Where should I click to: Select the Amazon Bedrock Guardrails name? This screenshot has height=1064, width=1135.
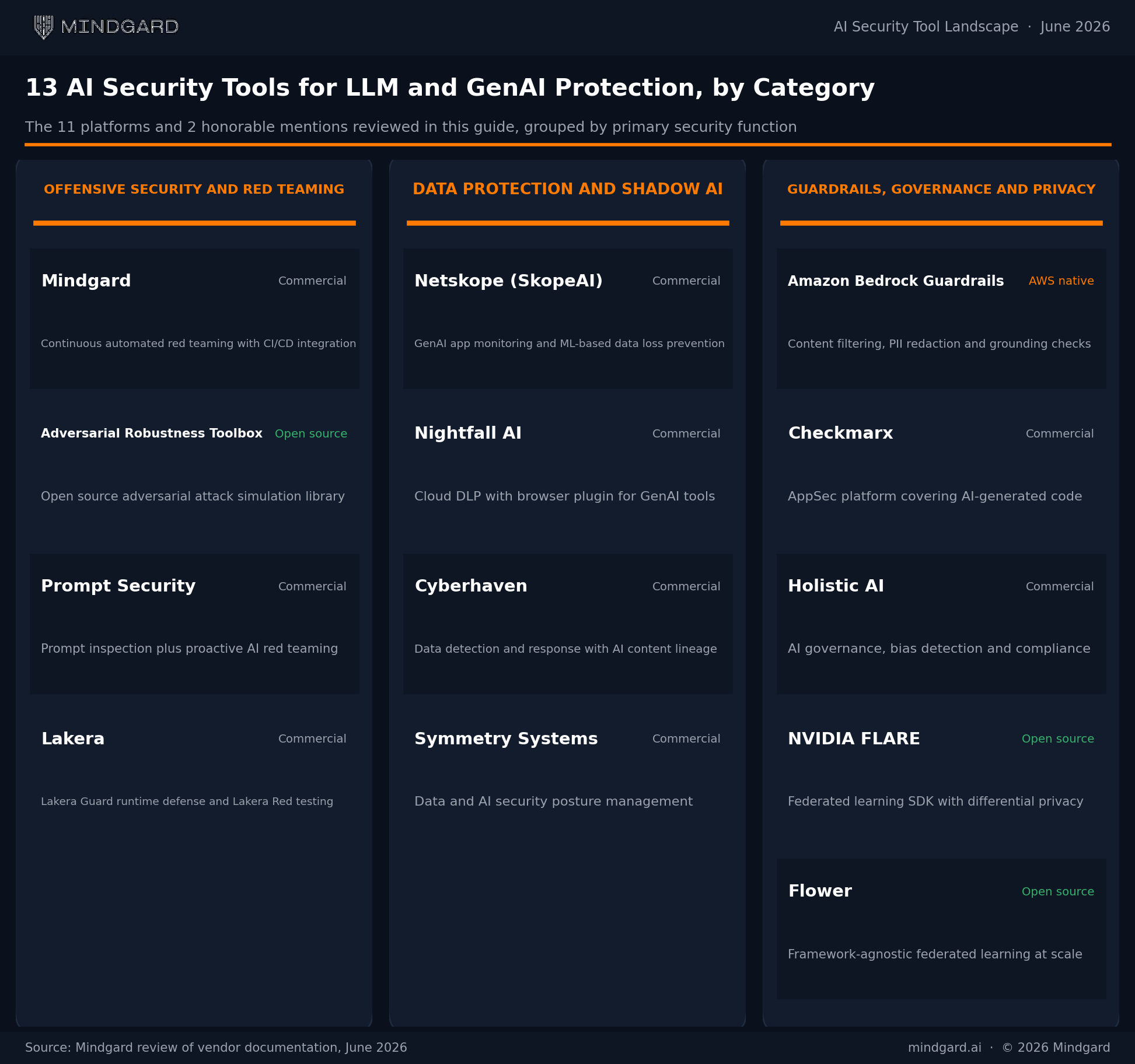896,281
